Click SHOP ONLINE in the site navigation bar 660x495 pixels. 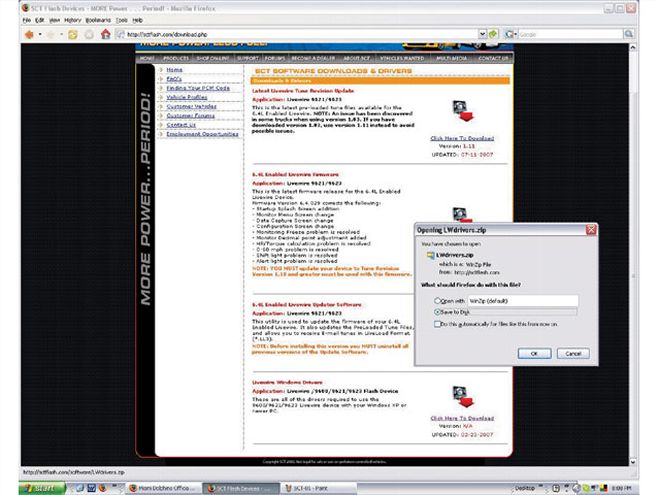213,58
